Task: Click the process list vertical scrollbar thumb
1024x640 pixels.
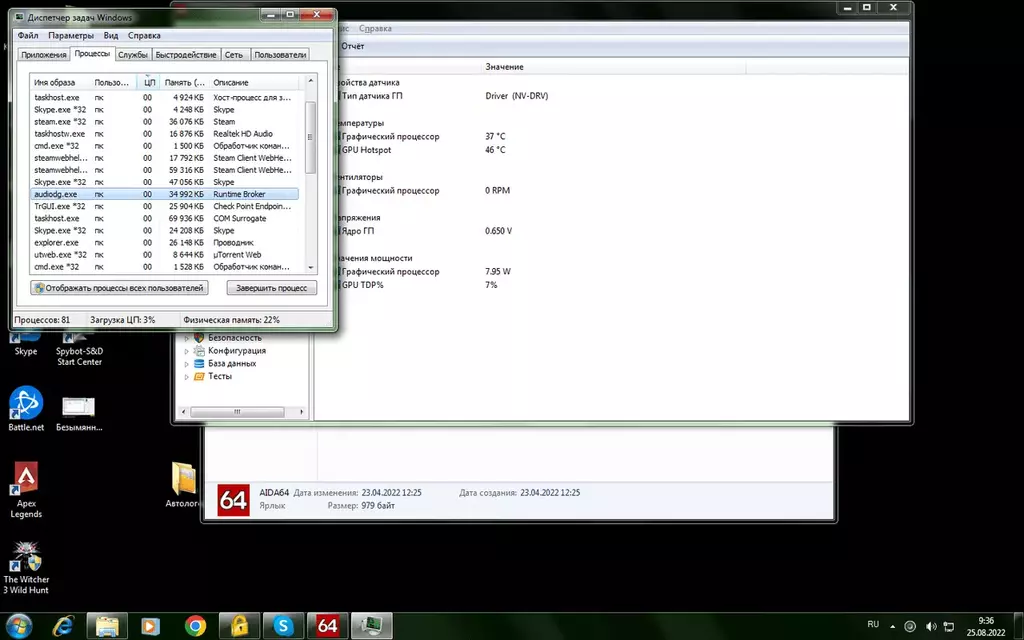Action: coord(310,137)
